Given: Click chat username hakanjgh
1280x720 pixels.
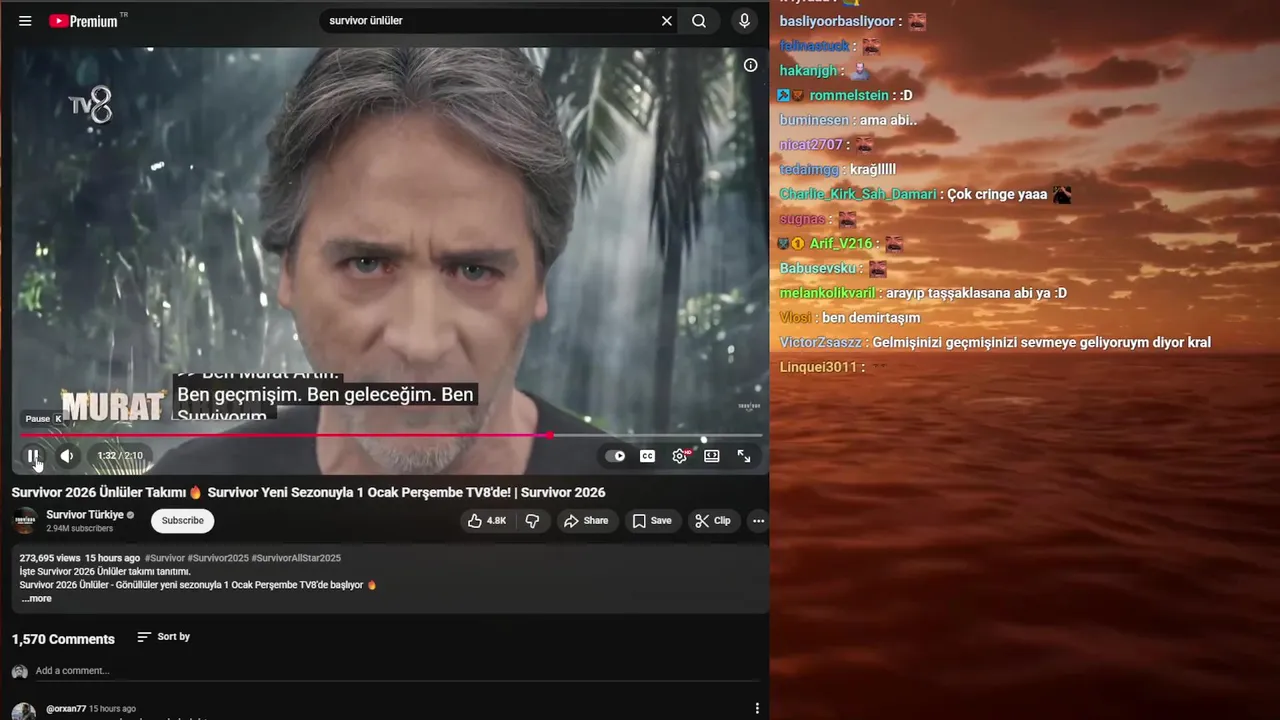Looking at the screenshot, I should [808, 71].
